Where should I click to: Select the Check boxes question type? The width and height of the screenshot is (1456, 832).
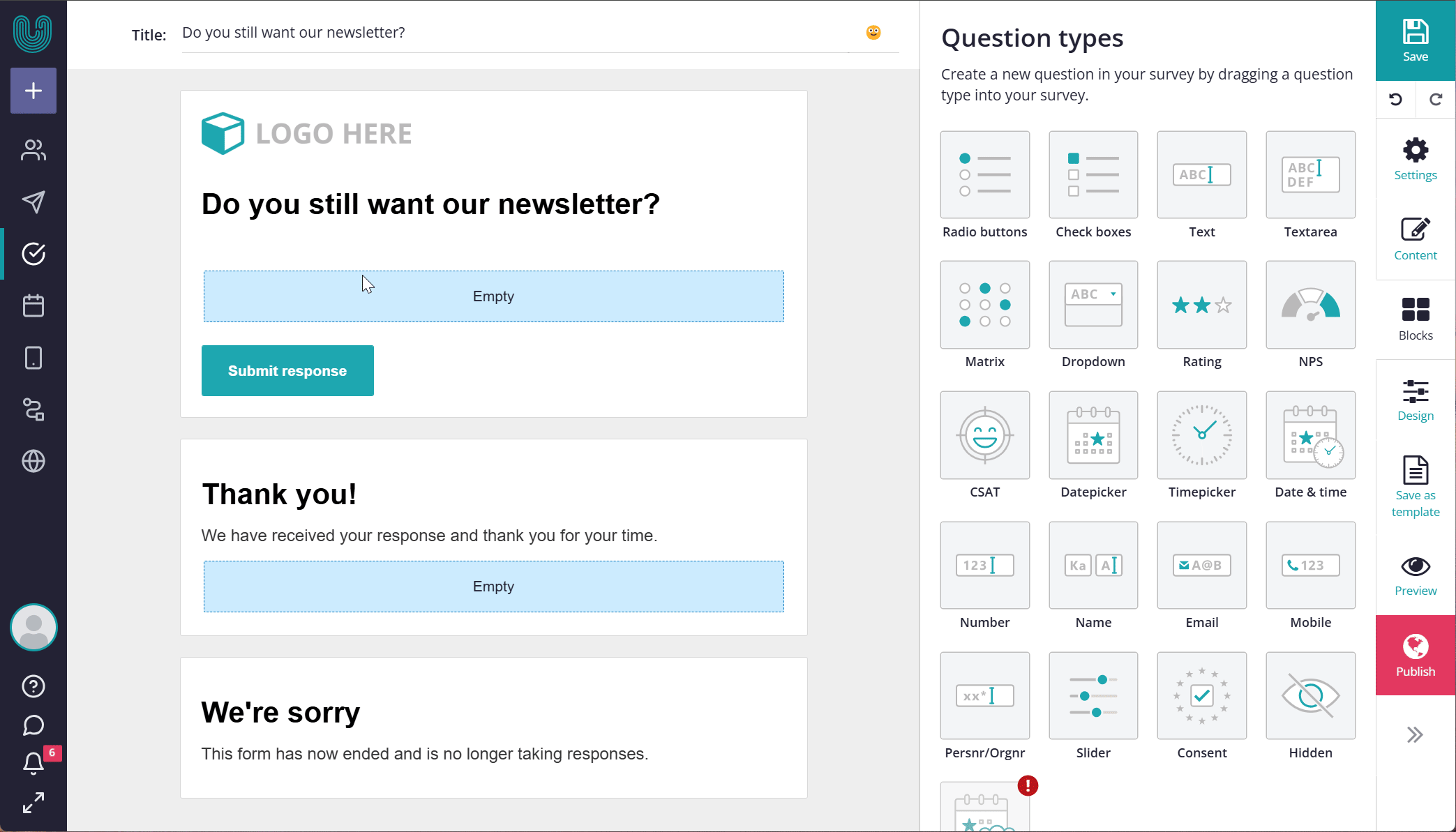1093,185
